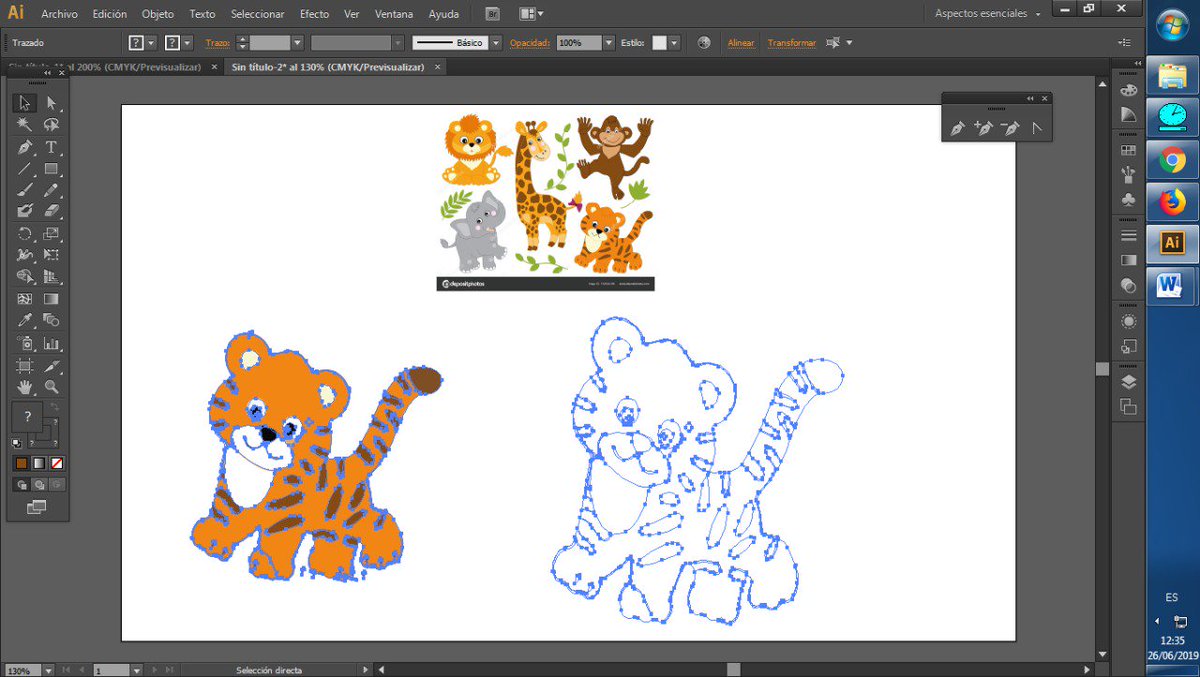Swap fill and stroke colors

pos(54,408)
